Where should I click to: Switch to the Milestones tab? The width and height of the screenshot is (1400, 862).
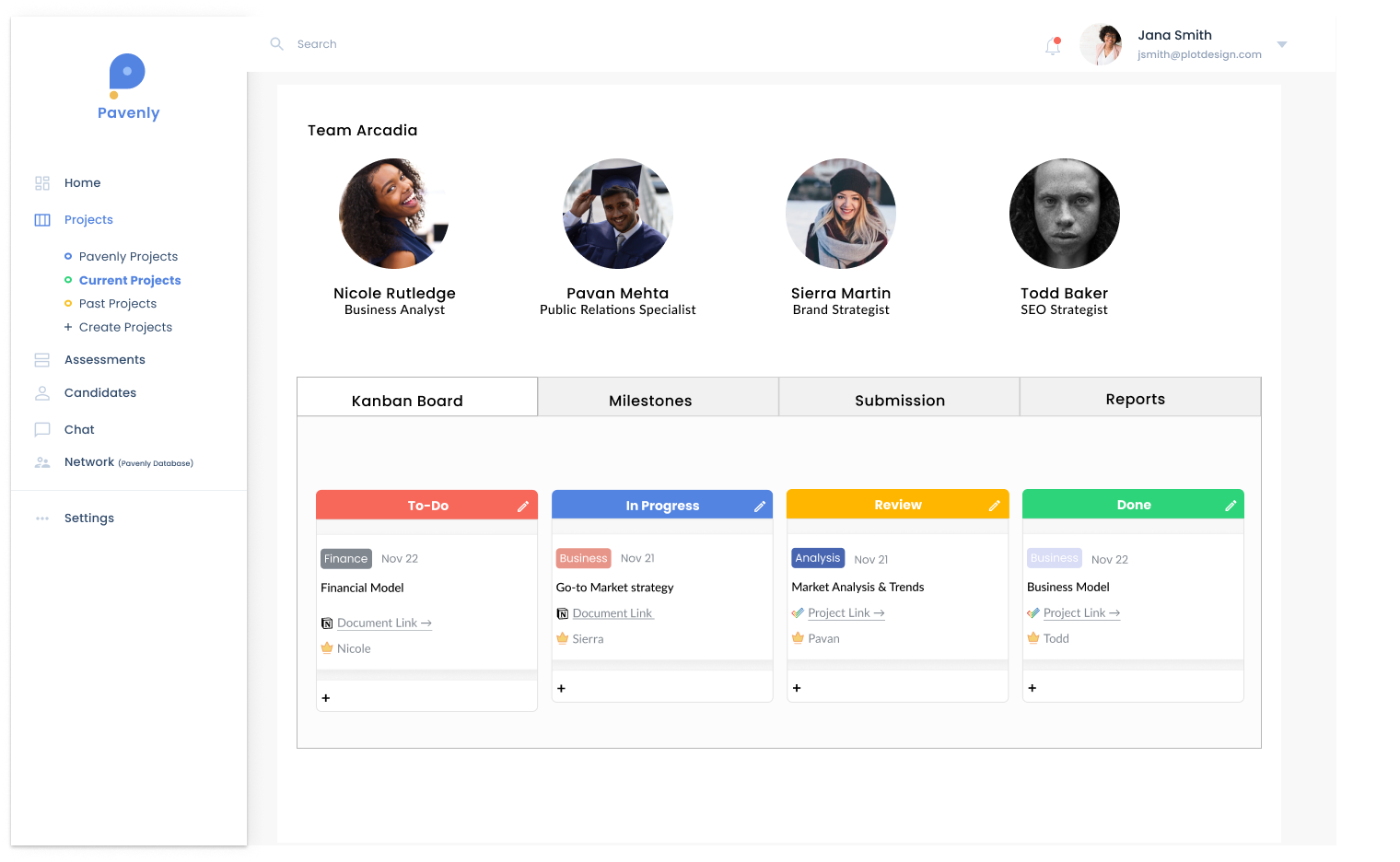click(x=650, y=400)
